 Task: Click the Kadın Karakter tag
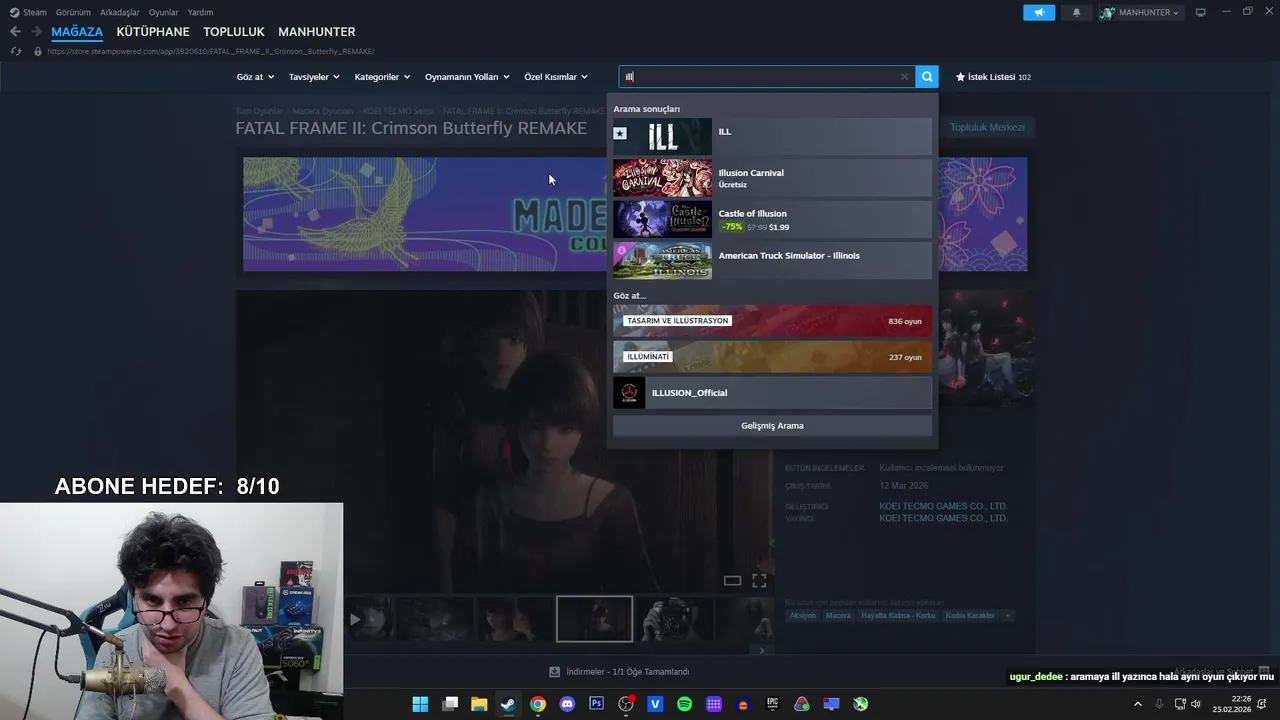970,615
